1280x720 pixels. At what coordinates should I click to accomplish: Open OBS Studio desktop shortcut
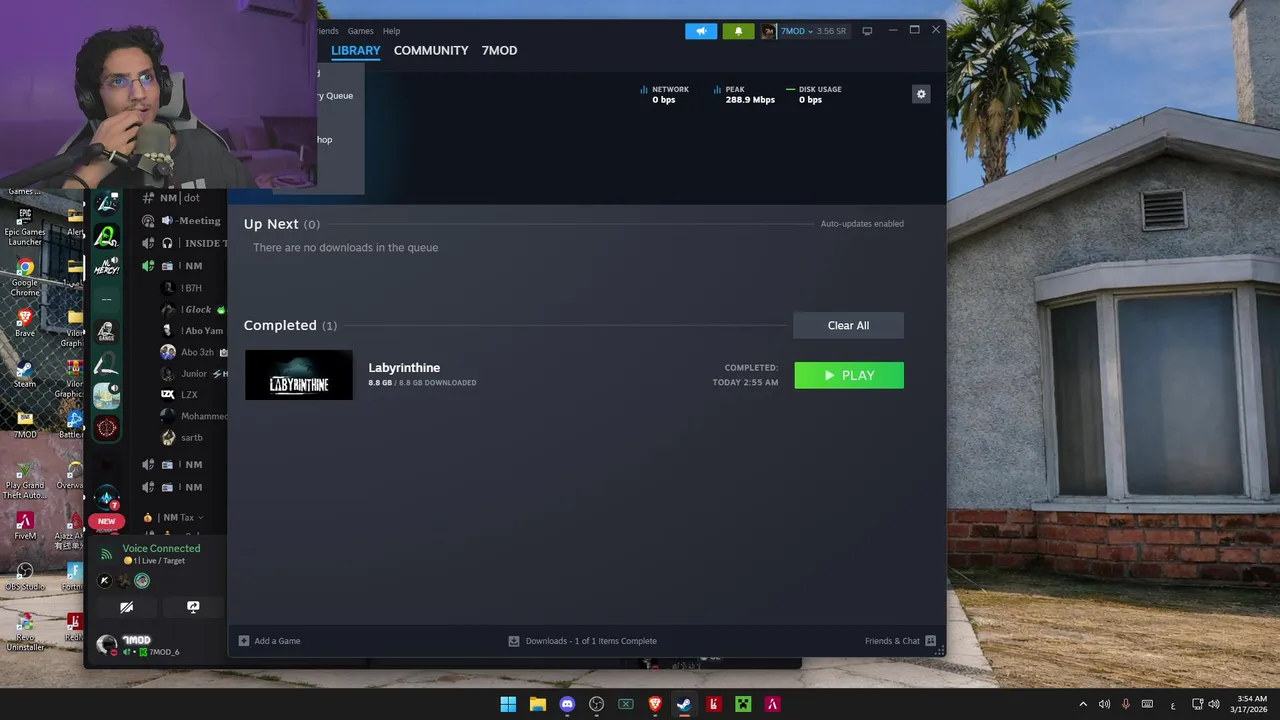25,577
